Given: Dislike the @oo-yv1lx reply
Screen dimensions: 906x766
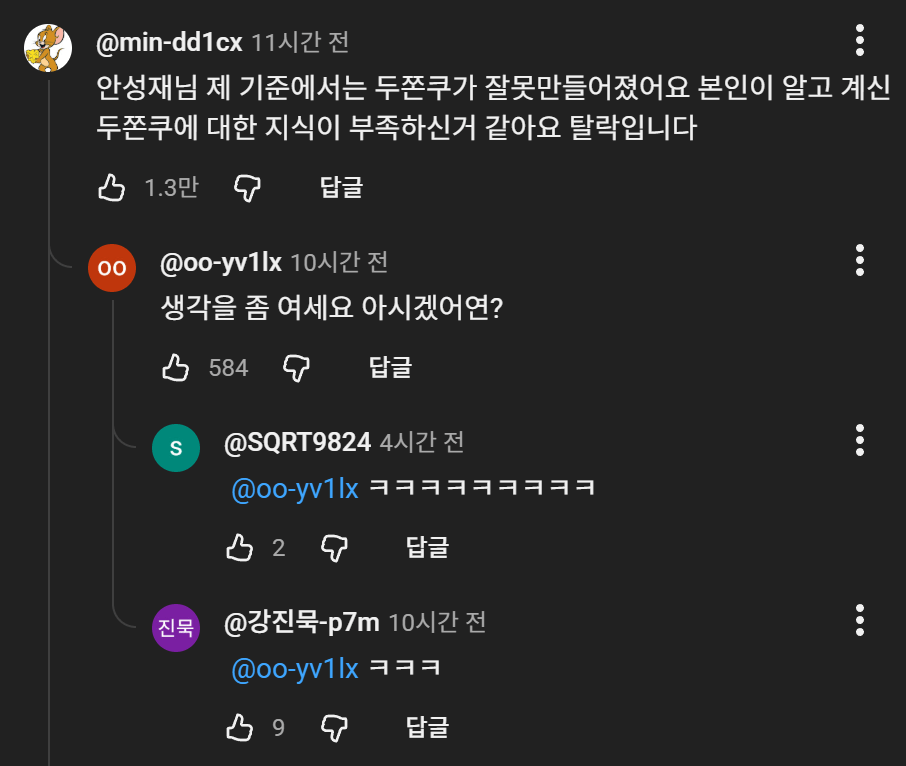Looking at the screenshot, I should 296,367.
